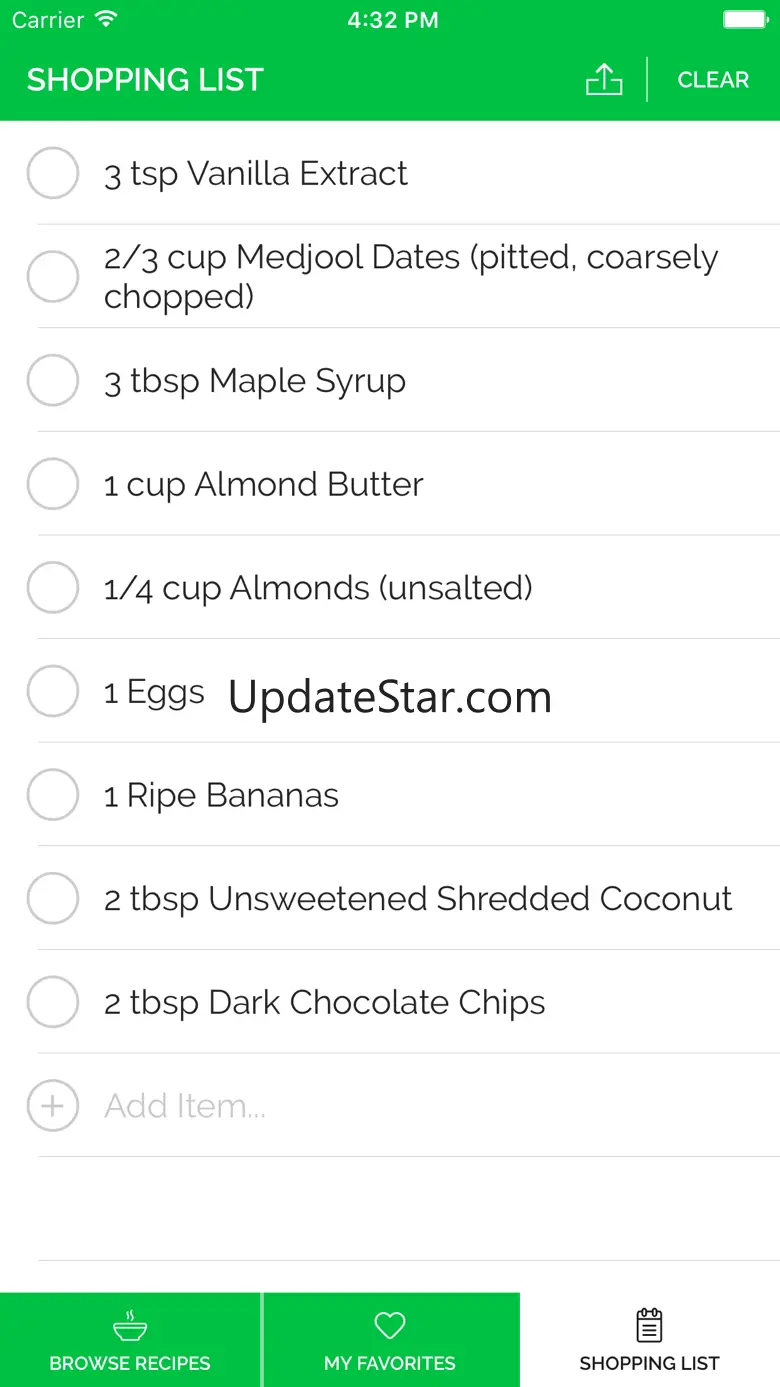Tap the Shopping List header title
Screen dimensions: 780x1387
(145, 80)
